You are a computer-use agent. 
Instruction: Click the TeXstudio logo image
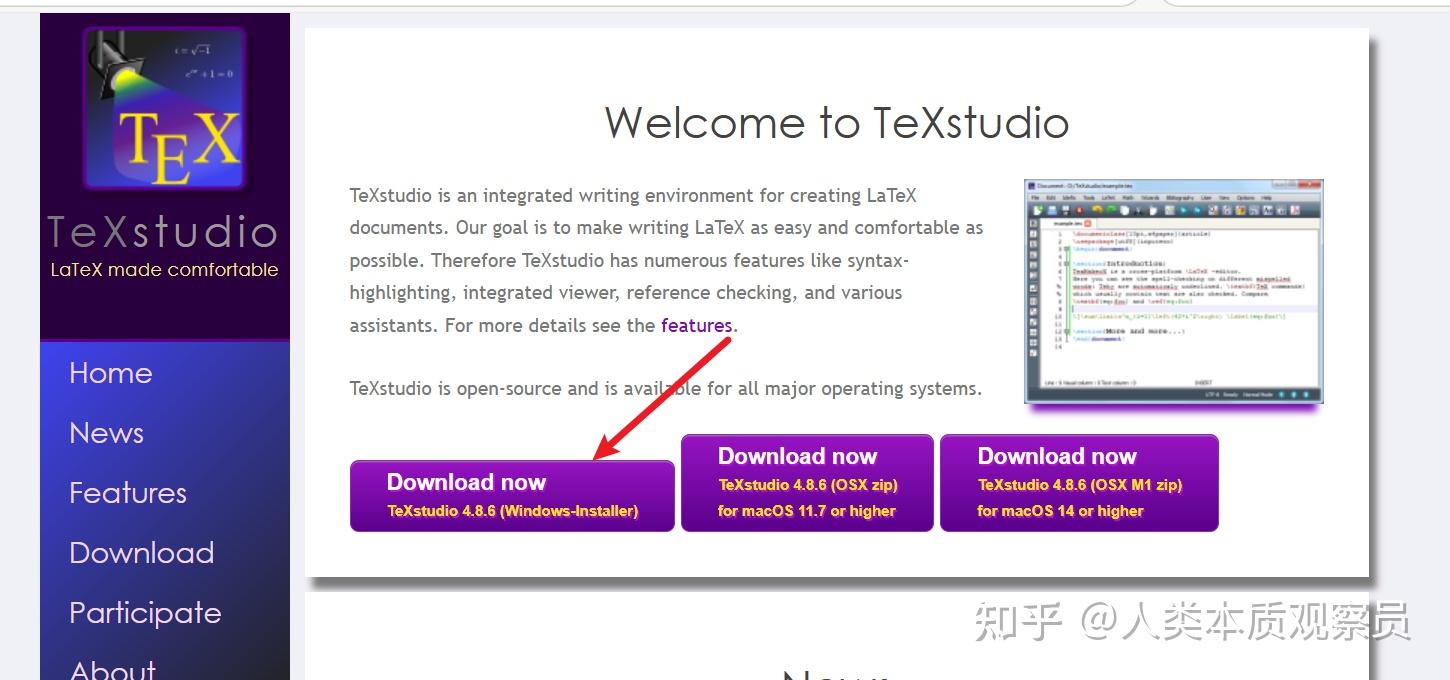163,108
